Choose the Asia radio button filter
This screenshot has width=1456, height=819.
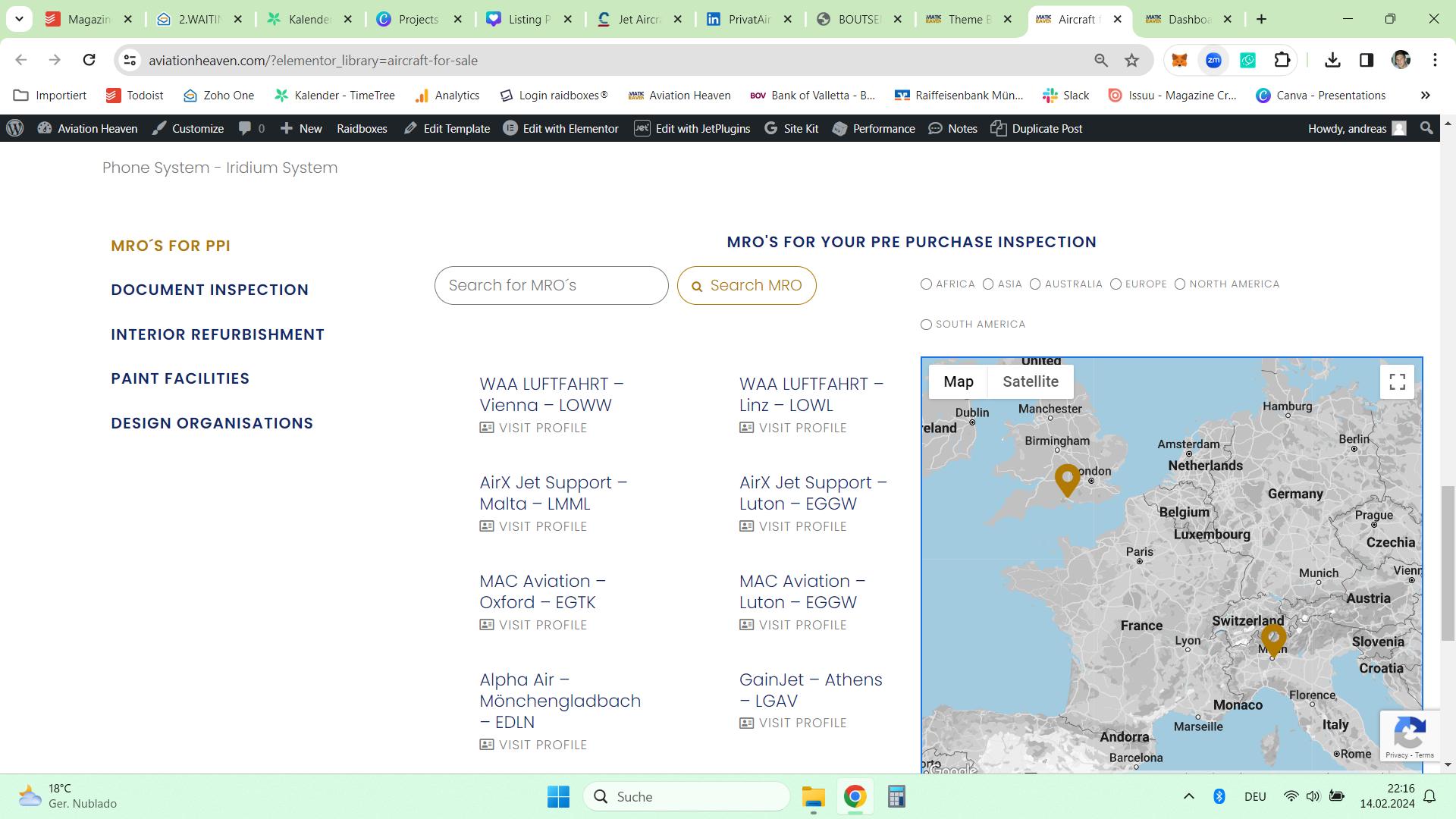[988, 284]
